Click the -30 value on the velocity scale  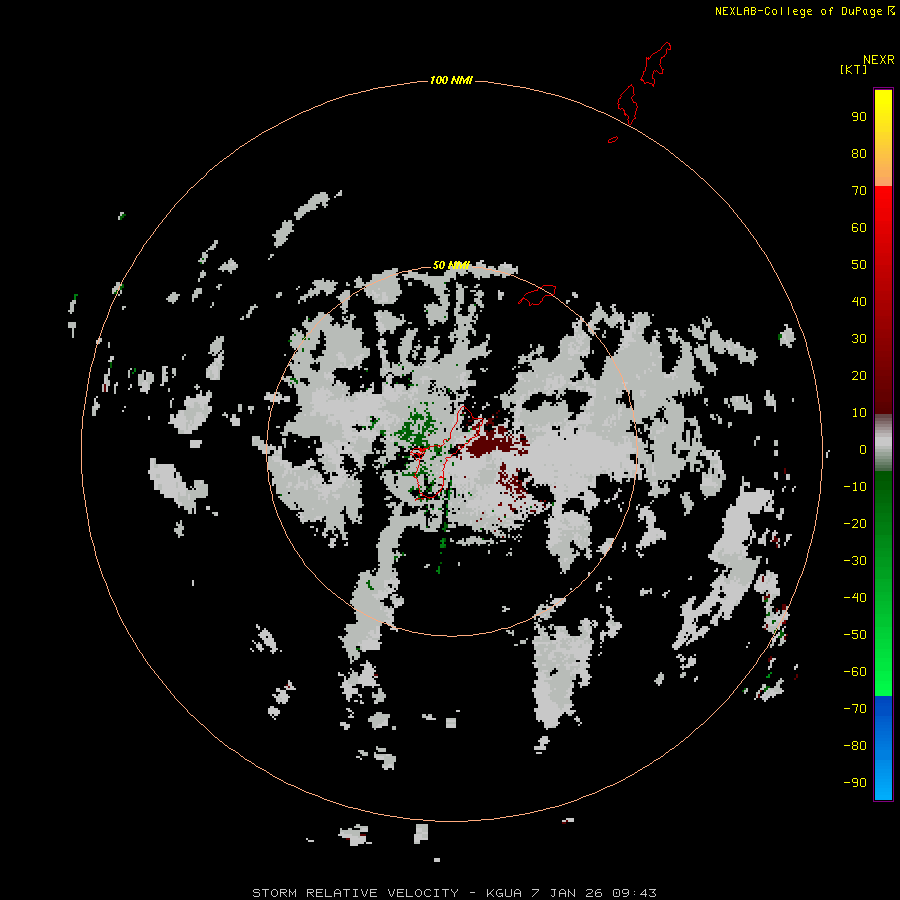(x=855, y=561)
